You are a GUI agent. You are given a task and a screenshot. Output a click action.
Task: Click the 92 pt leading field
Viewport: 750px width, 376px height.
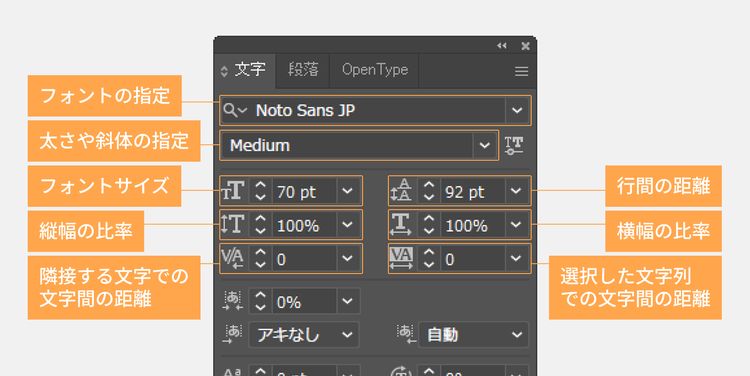(x=473, y=191)
